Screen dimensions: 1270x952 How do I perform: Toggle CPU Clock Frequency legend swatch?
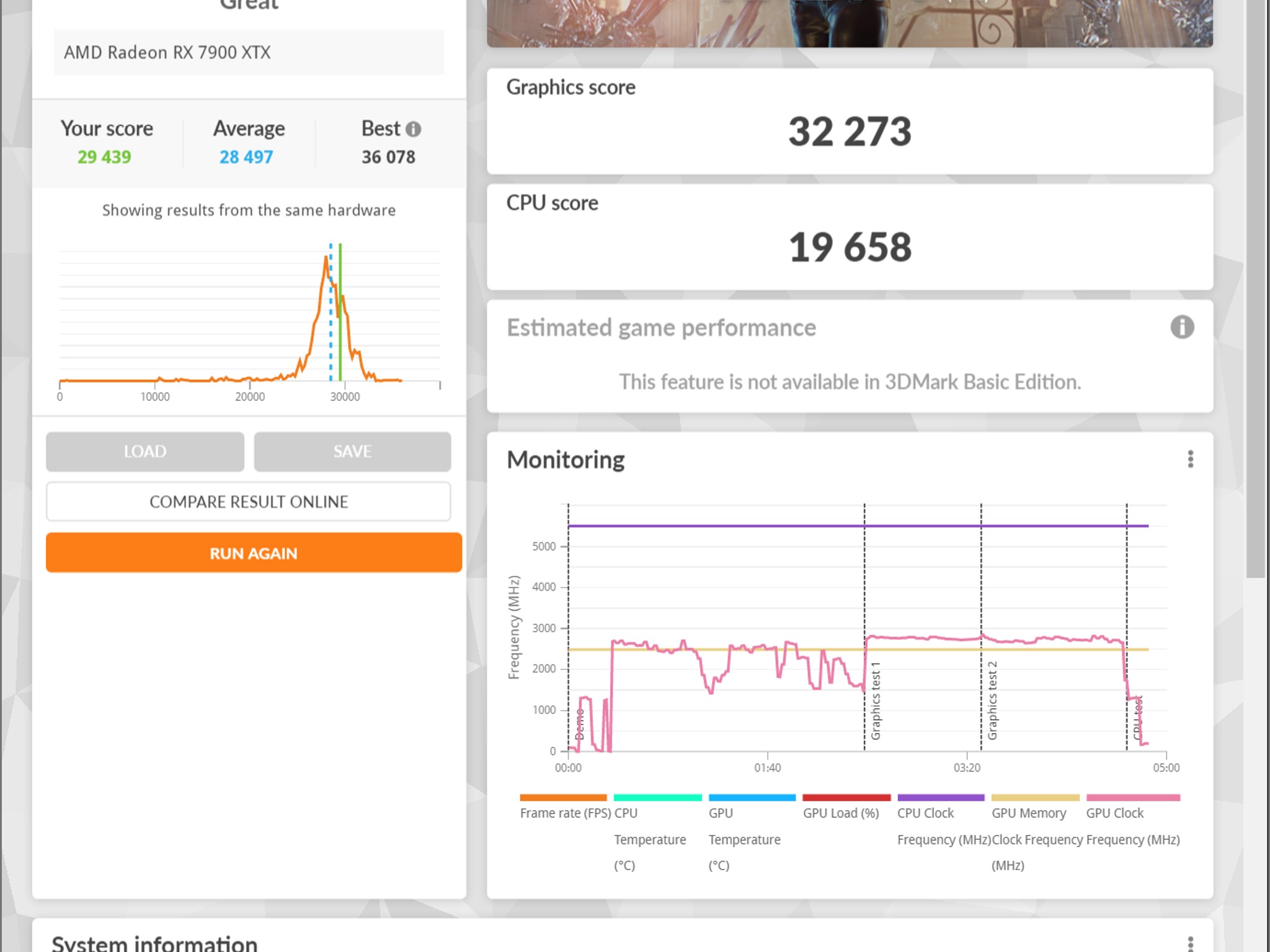(941, 798)
